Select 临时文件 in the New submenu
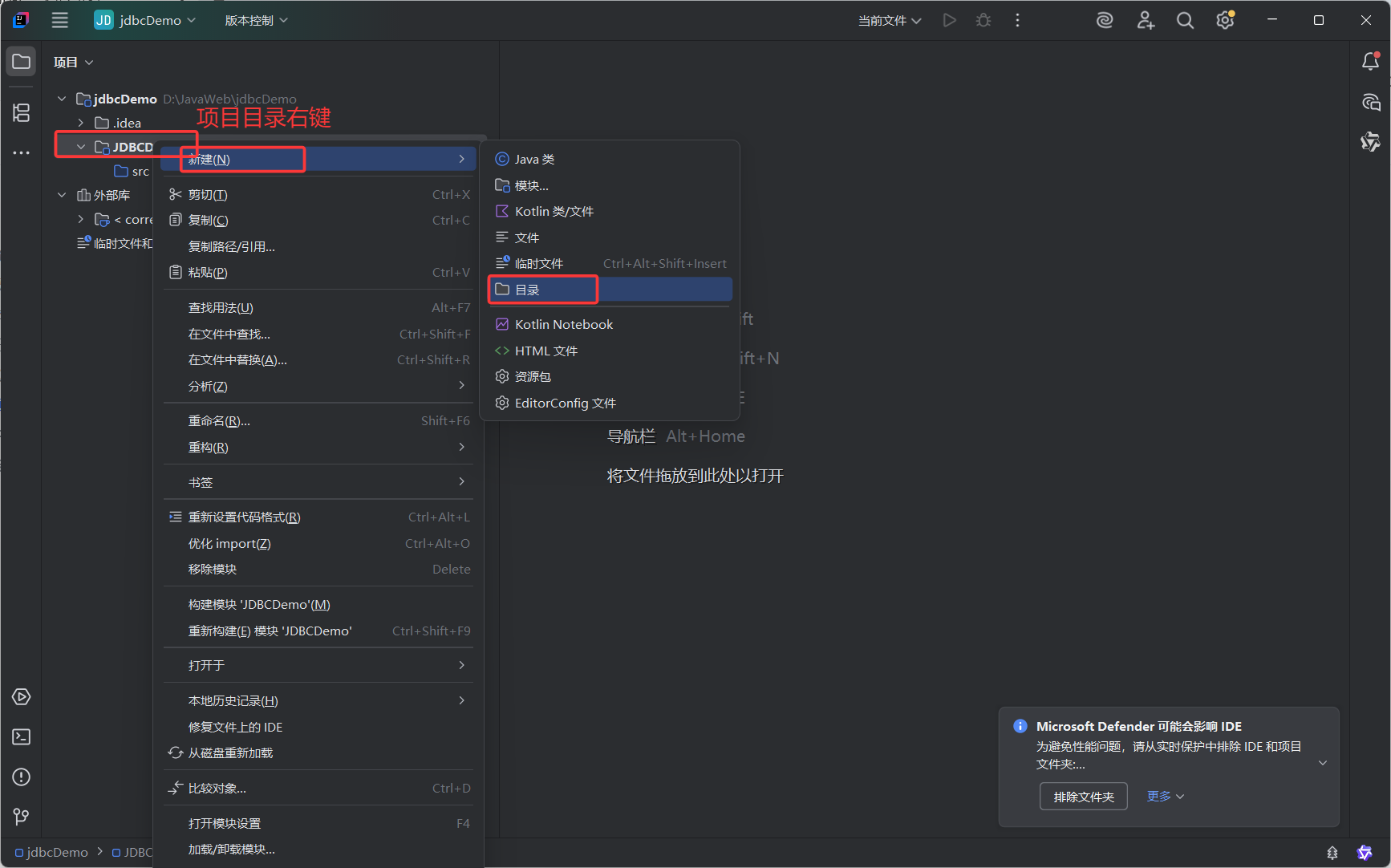The image size is (1391, 868). pyautogui.click(x=610, y=263)
